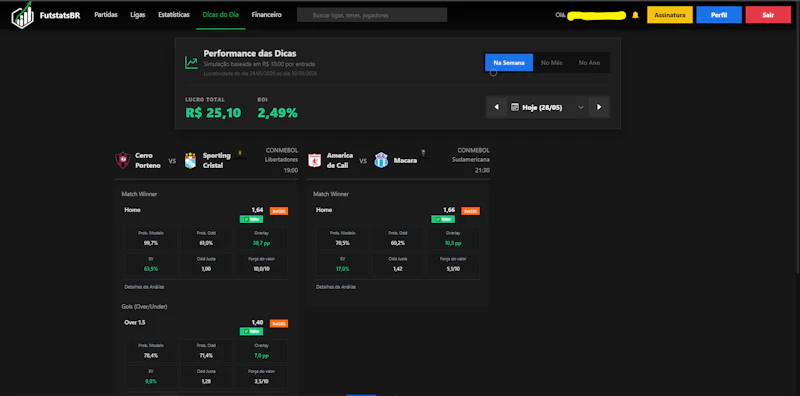Click the Assinatura button

pos(670,15)
